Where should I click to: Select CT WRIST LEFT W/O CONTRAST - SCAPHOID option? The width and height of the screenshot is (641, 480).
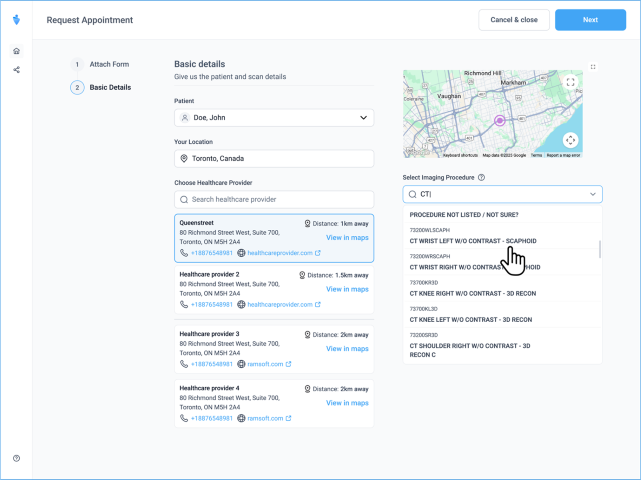click(473, 241)
